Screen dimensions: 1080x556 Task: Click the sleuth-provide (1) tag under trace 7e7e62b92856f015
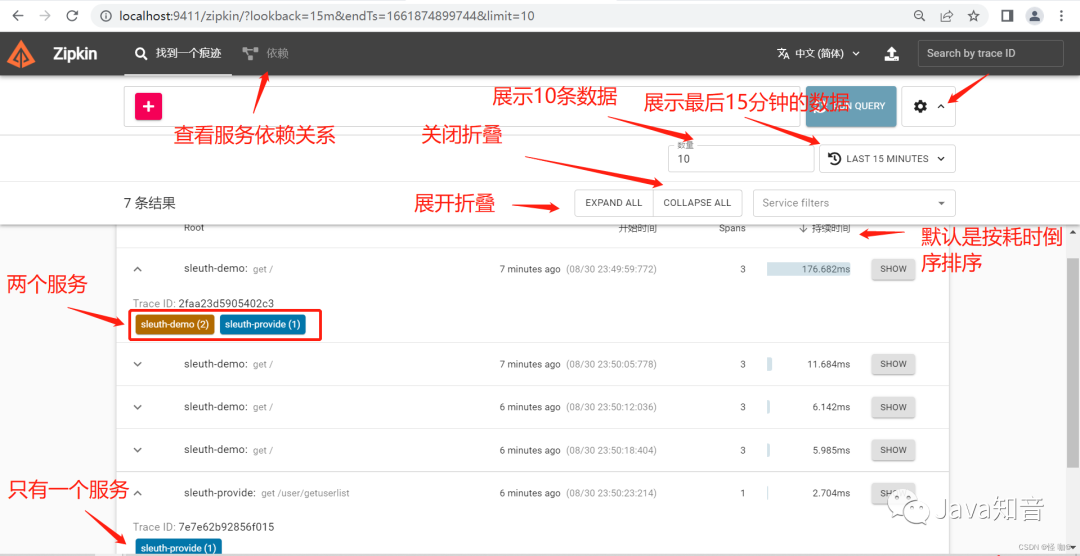click(178, 548)
